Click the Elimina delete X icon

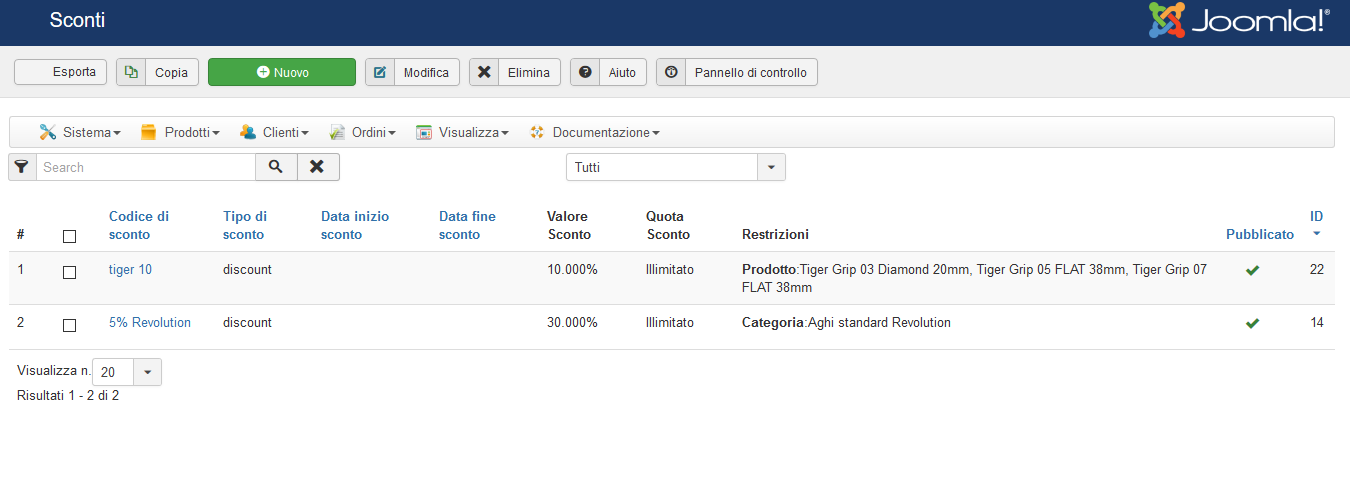click(x=484, y=73)
